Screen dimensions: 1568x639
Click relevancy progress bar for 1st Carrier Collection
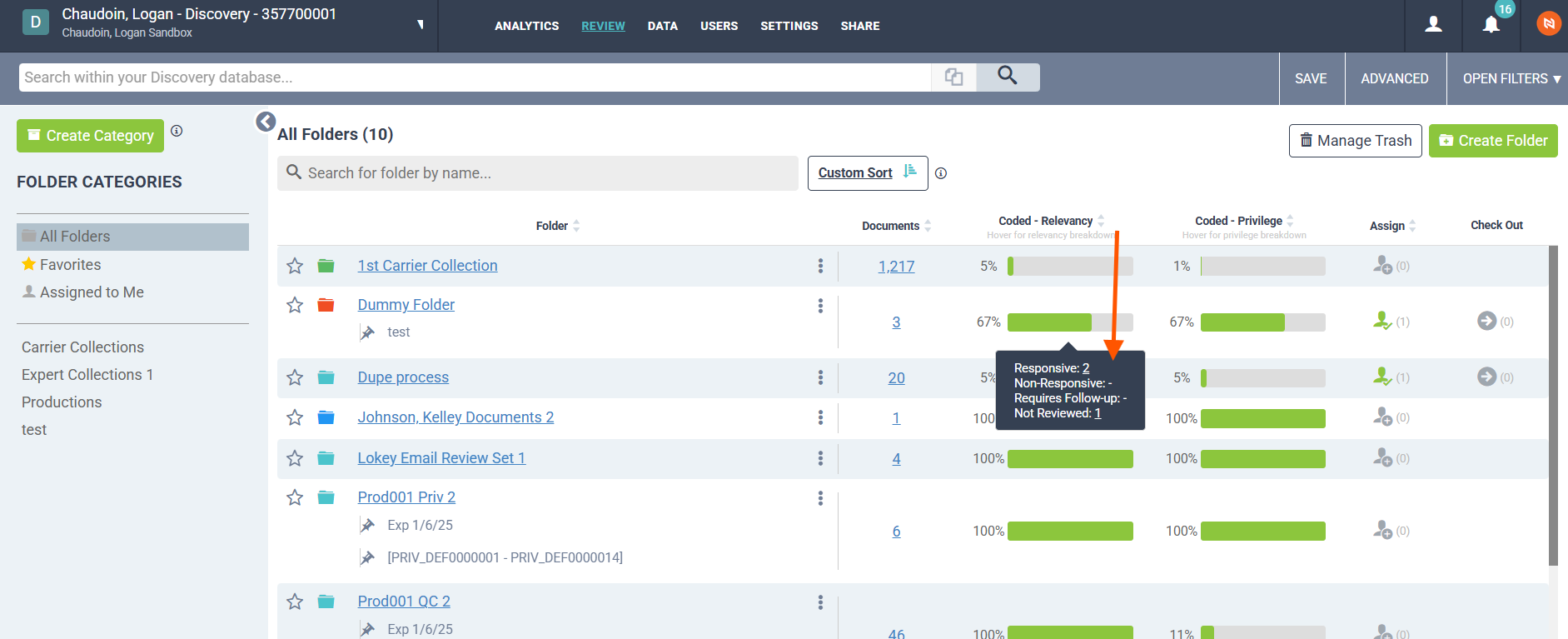(x=1070, y=267)
